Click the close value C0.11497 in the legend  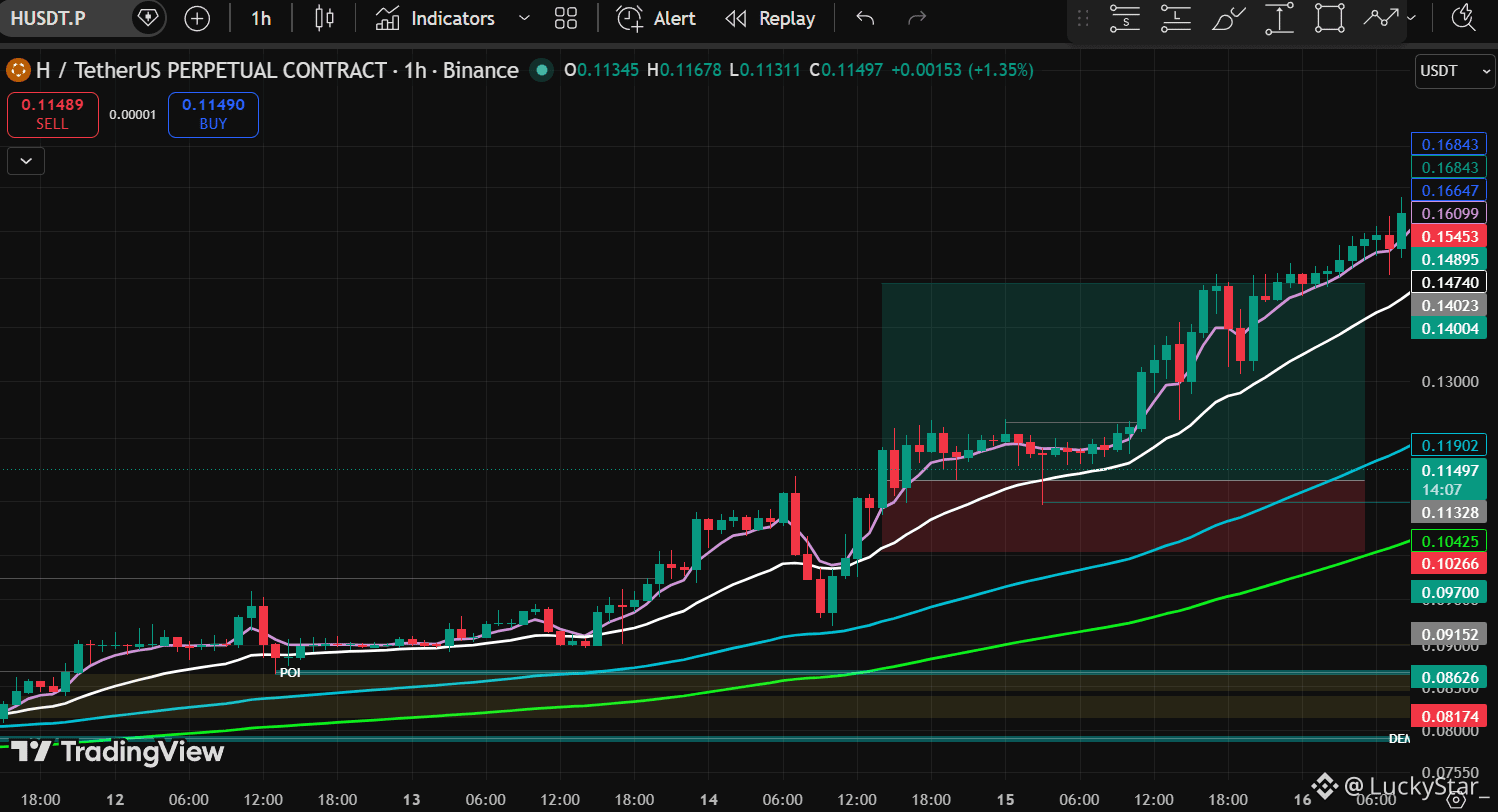[846, 70]
